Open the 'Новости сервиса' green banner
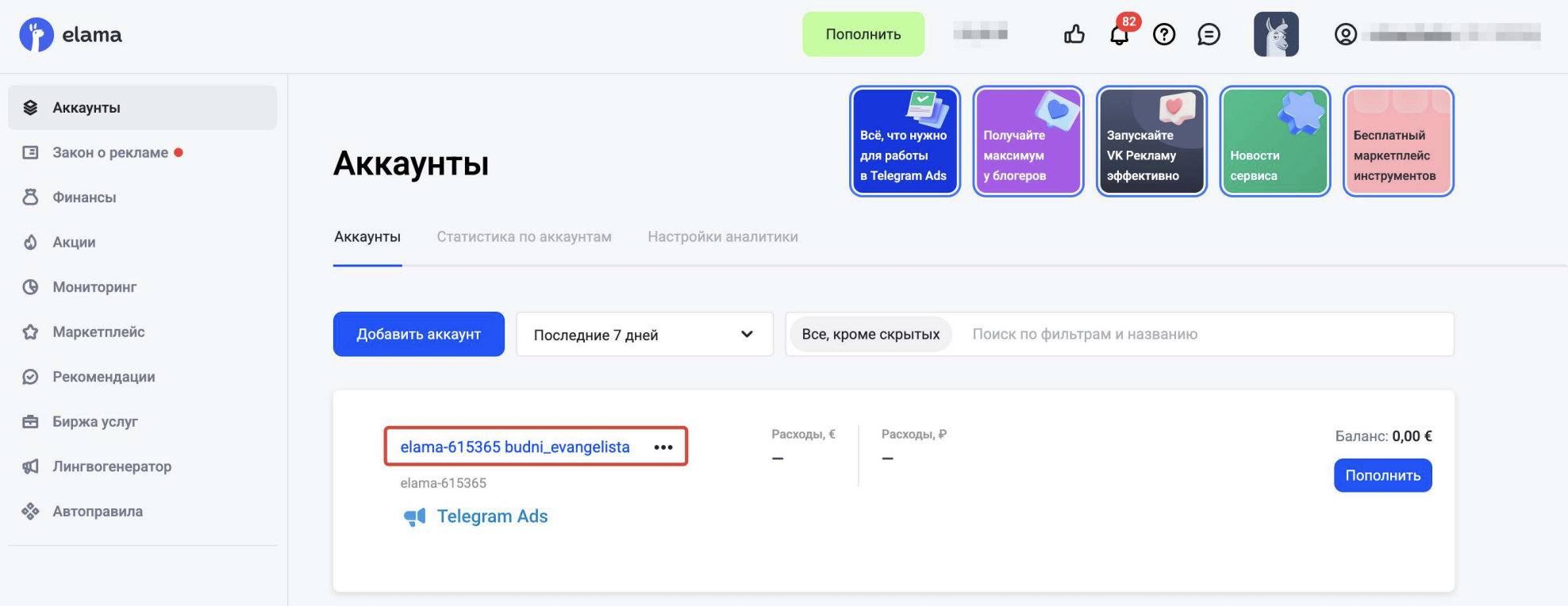 point(1274,141)
